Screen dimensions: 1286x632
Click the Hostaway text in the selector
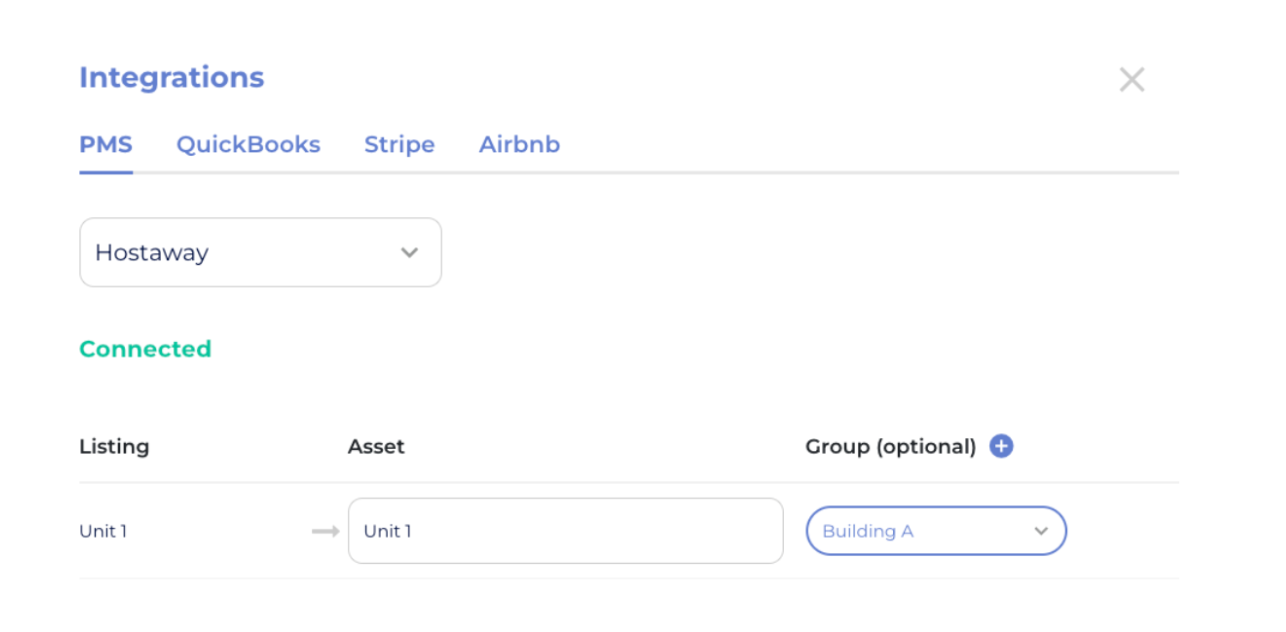click(x=152, y=253)
